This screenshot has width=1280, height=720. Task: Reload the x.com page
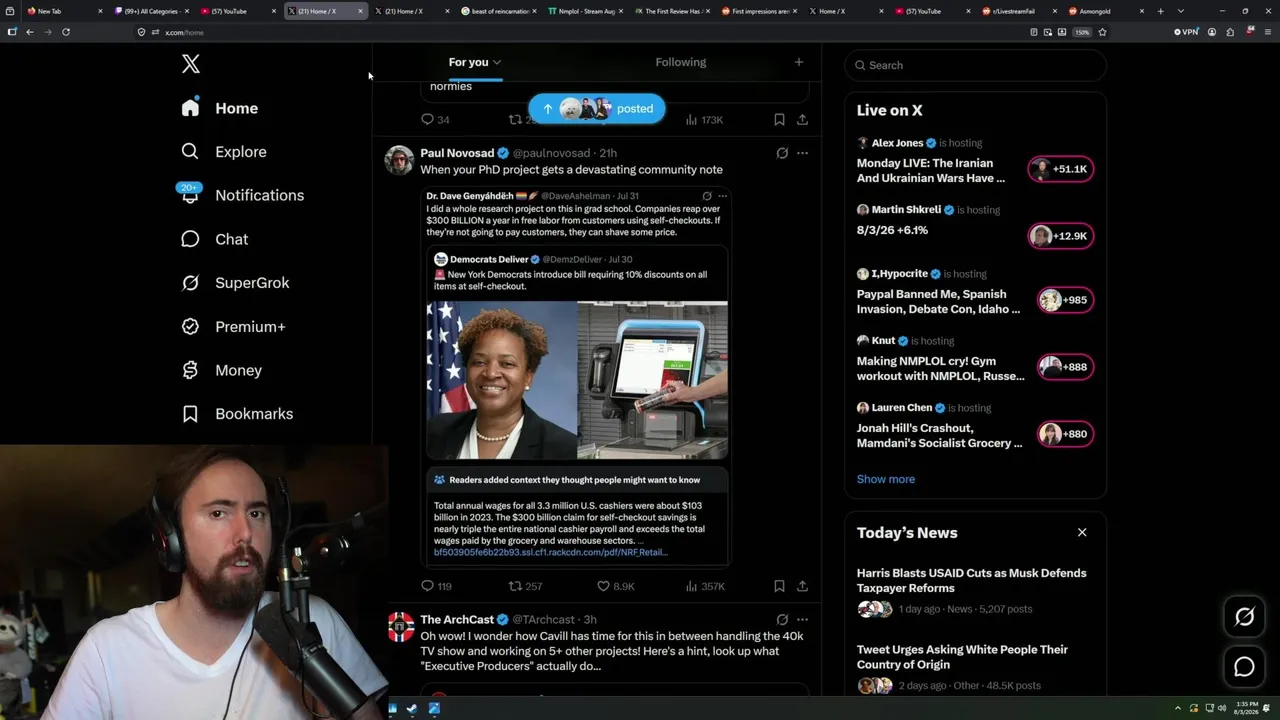coord(66,32)
